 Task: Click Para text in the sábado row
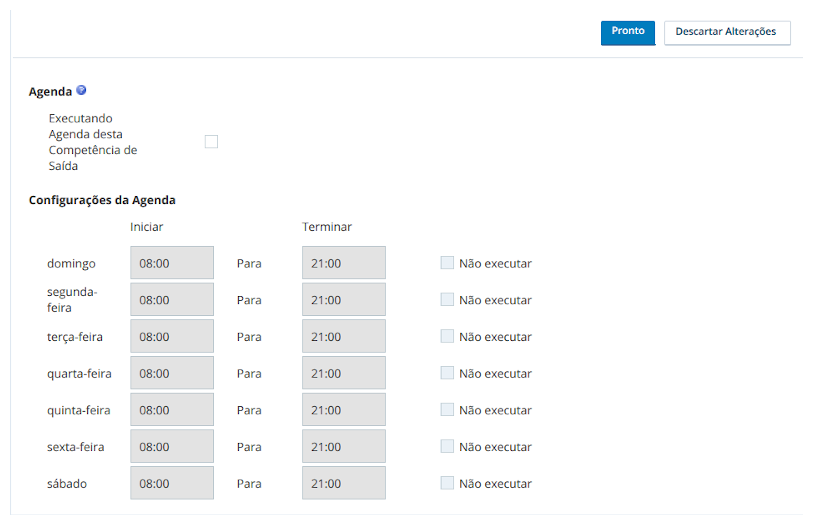click(249, 484)
